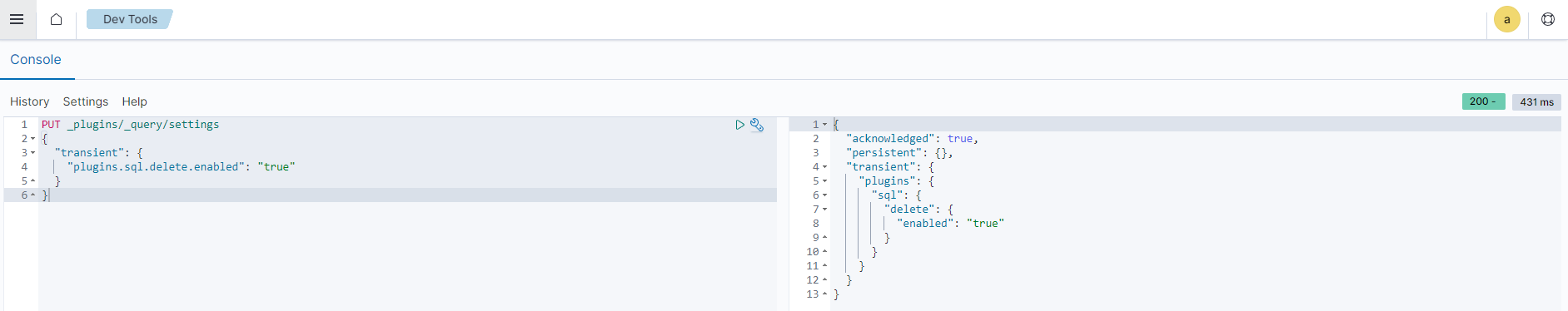
Task: Click the 200 status badge
Action: click(1483, 101)
